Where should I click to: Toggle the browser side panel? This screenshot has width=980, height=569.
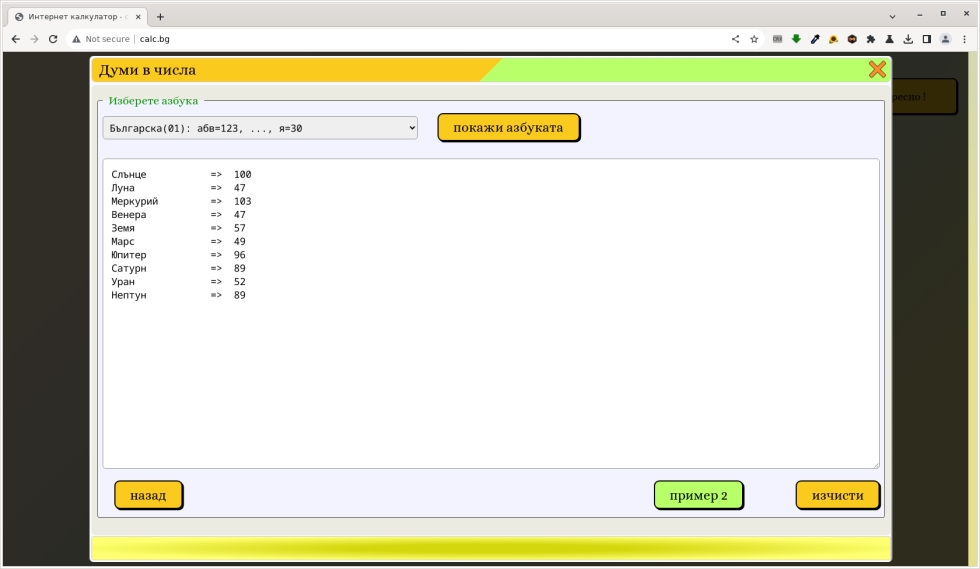927,39
